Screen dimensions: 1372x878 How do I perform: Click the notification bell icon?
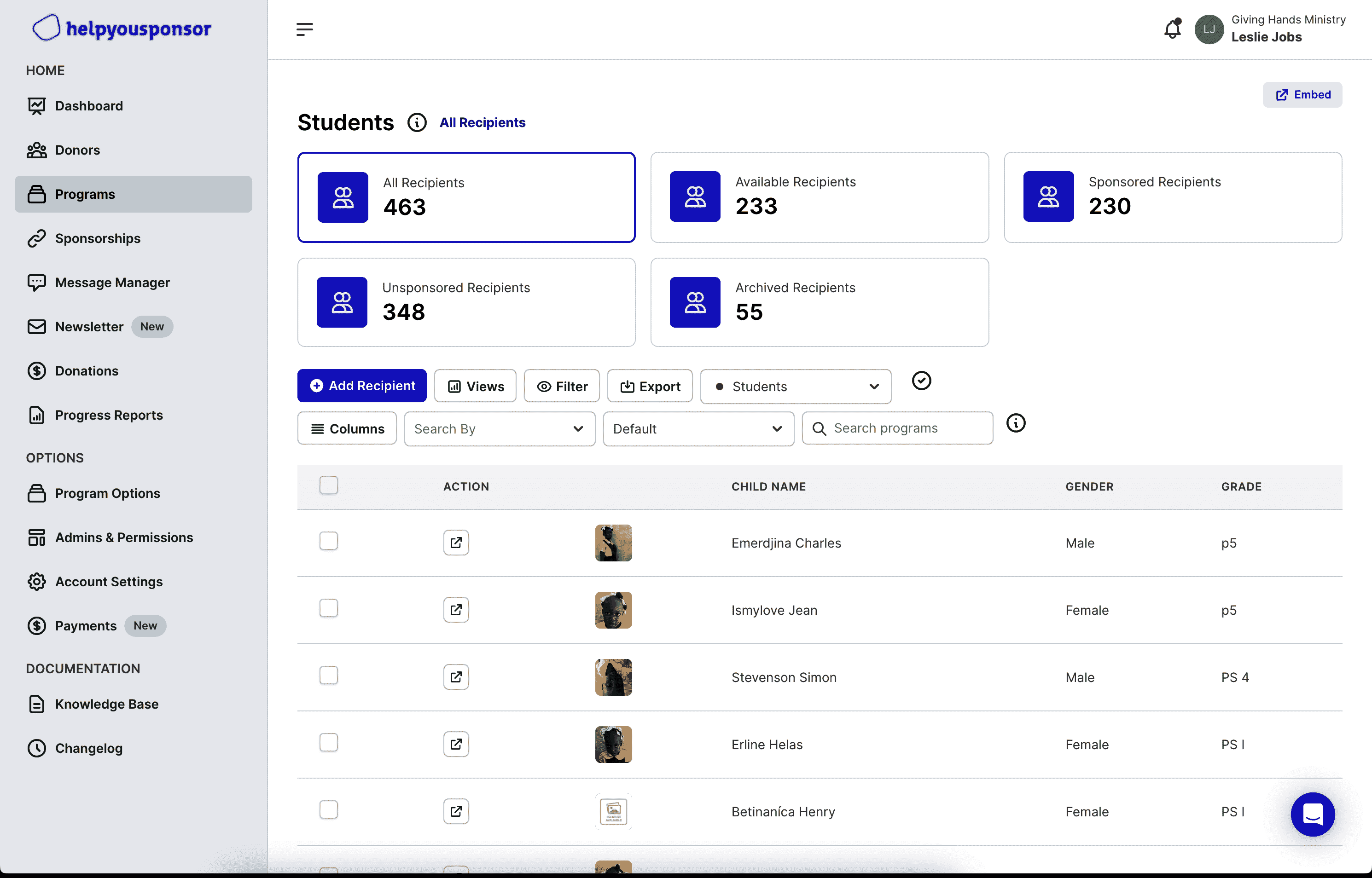pos(1173,29)
